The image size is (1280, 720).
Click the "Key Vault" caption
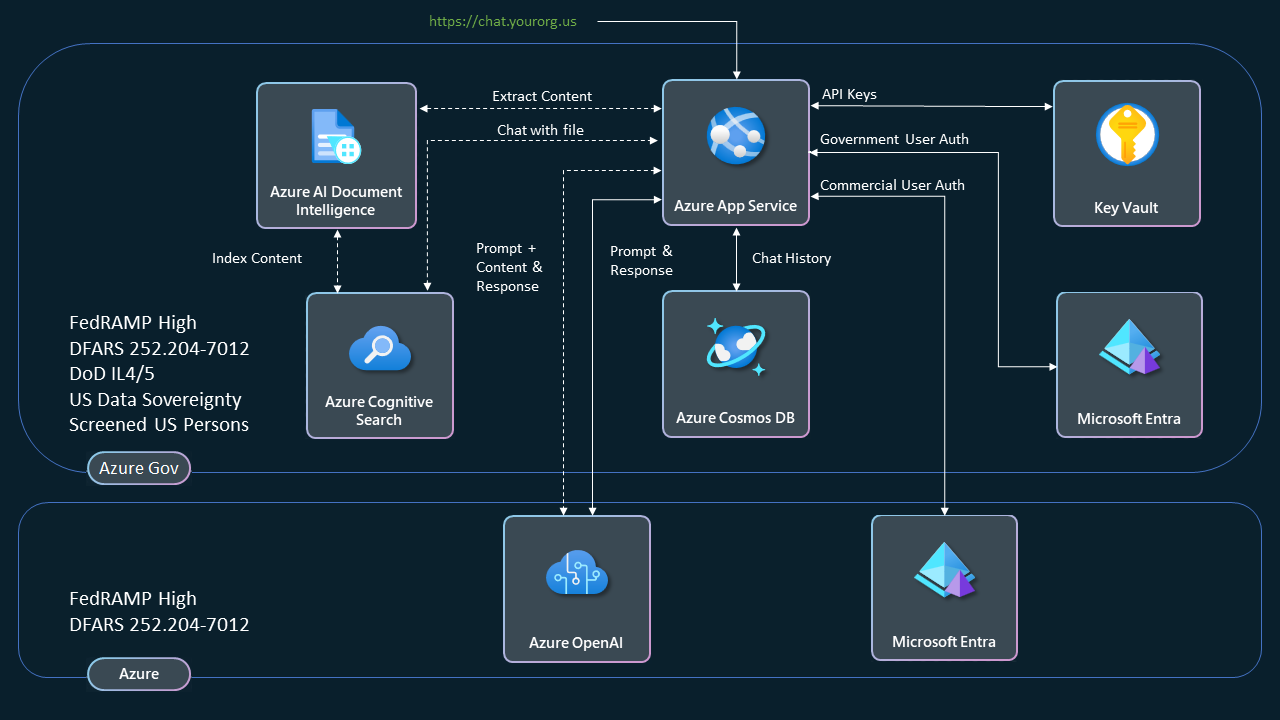pos(1126,208)
